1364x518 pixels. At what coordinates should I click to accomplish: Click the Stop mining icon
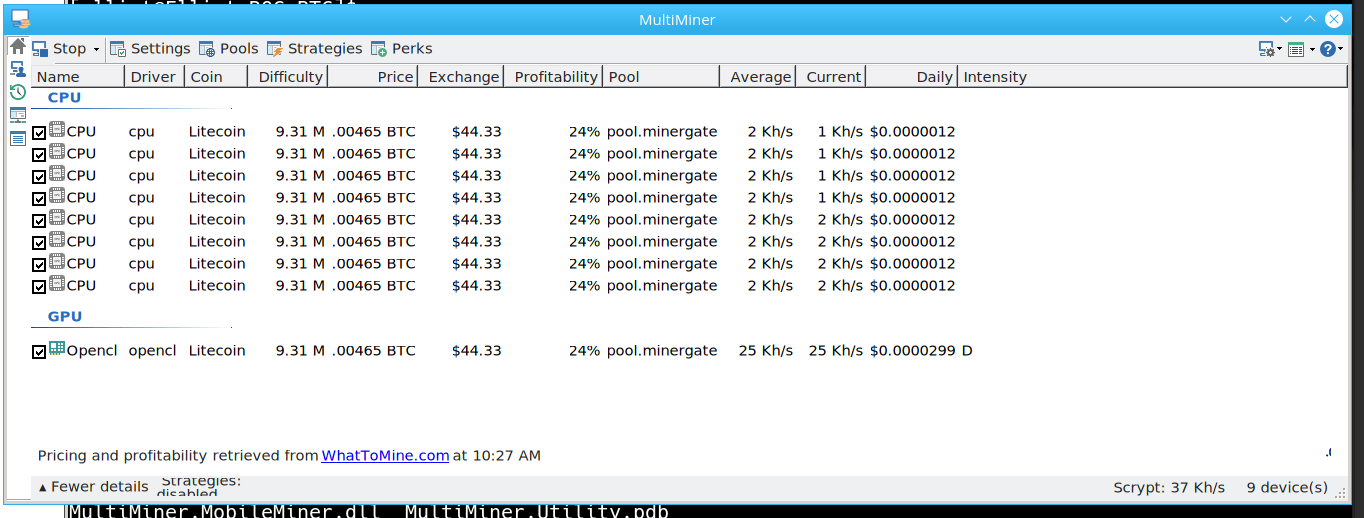point(40,49)
